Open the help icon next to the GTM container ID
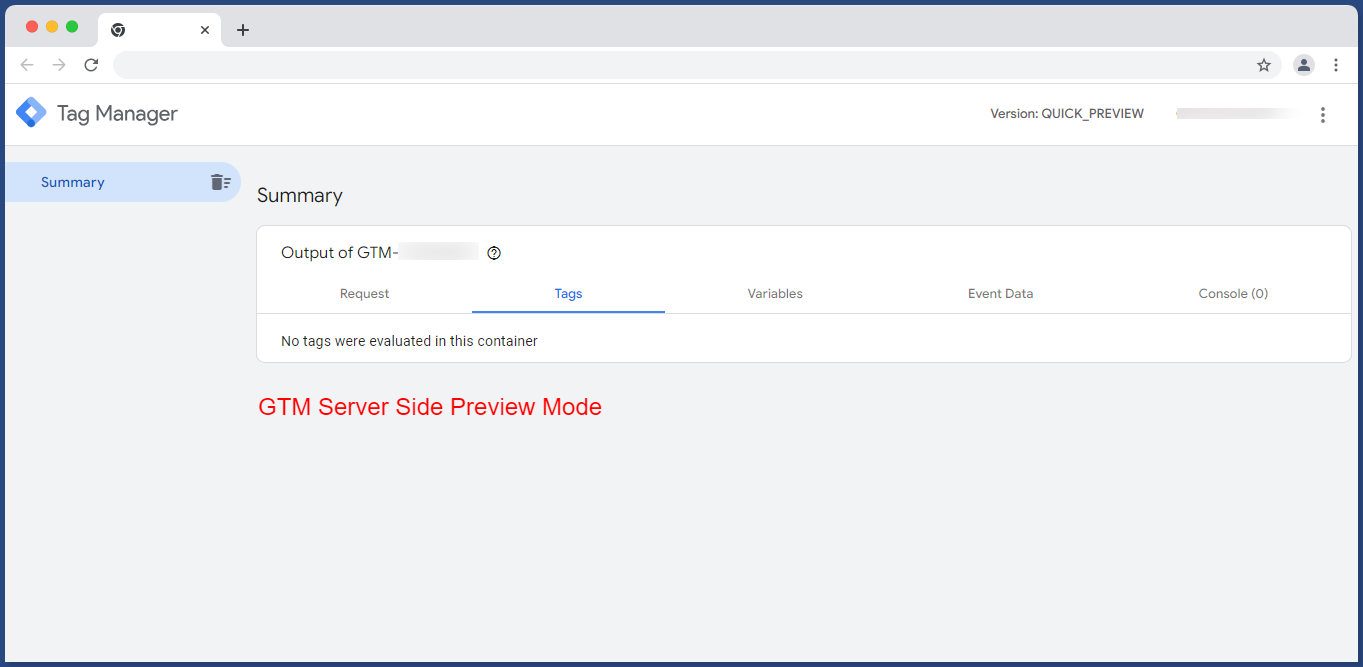 click(x=494, y=253)
